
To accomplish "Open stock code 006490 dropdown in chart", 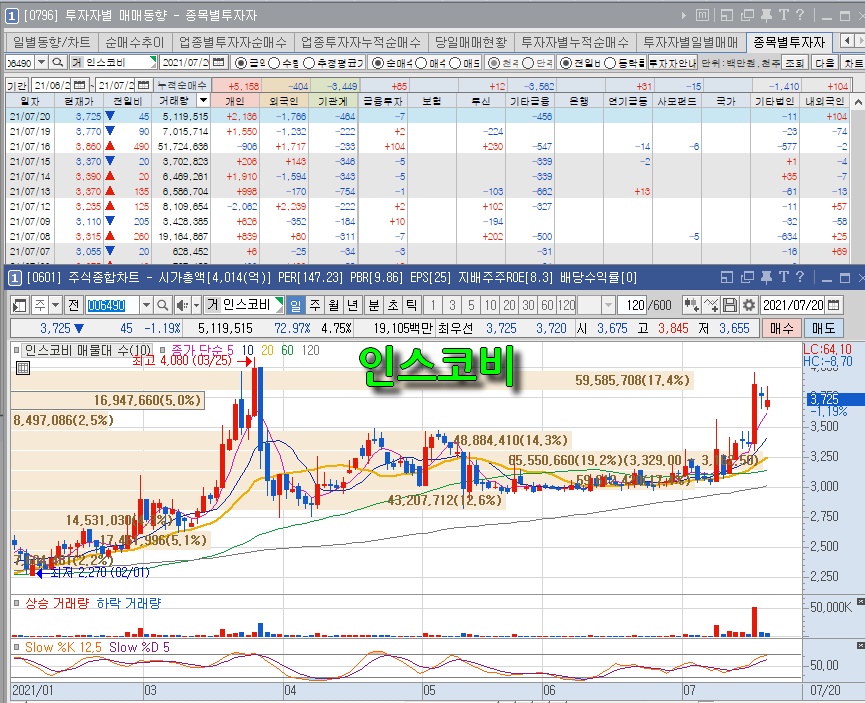I will click(x=146, y=305).
